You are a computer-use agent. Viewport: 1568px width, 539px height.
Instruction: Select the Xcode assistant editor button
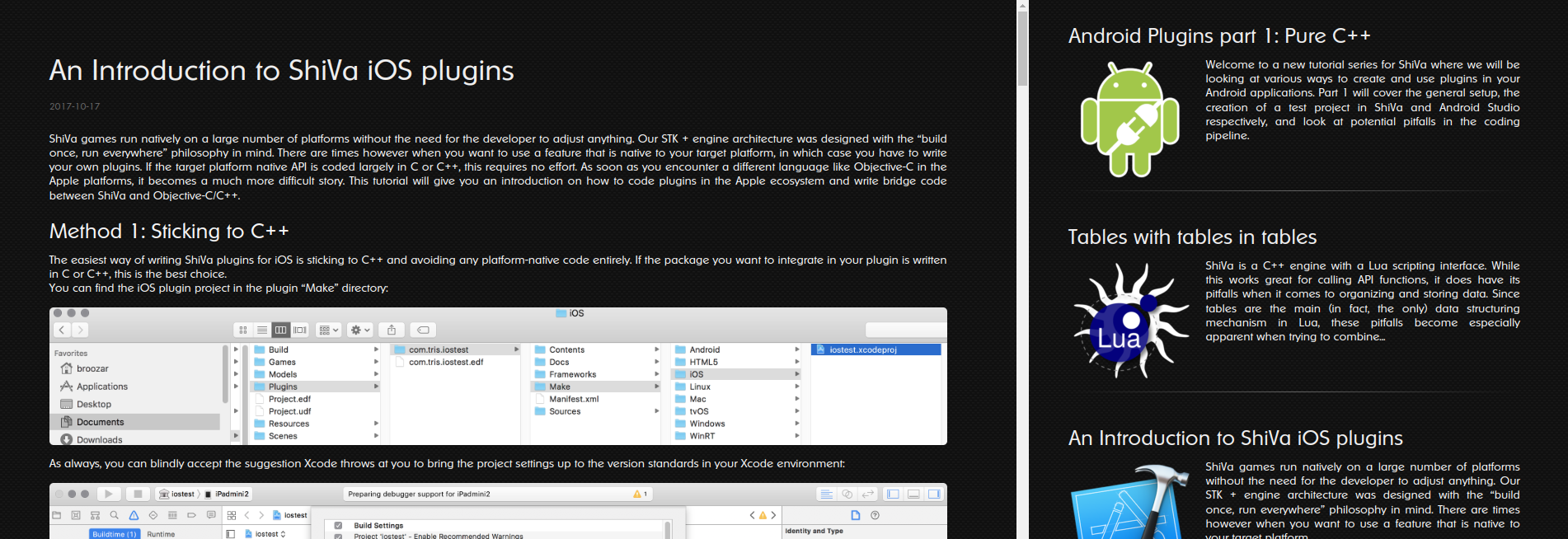point(847,494)
